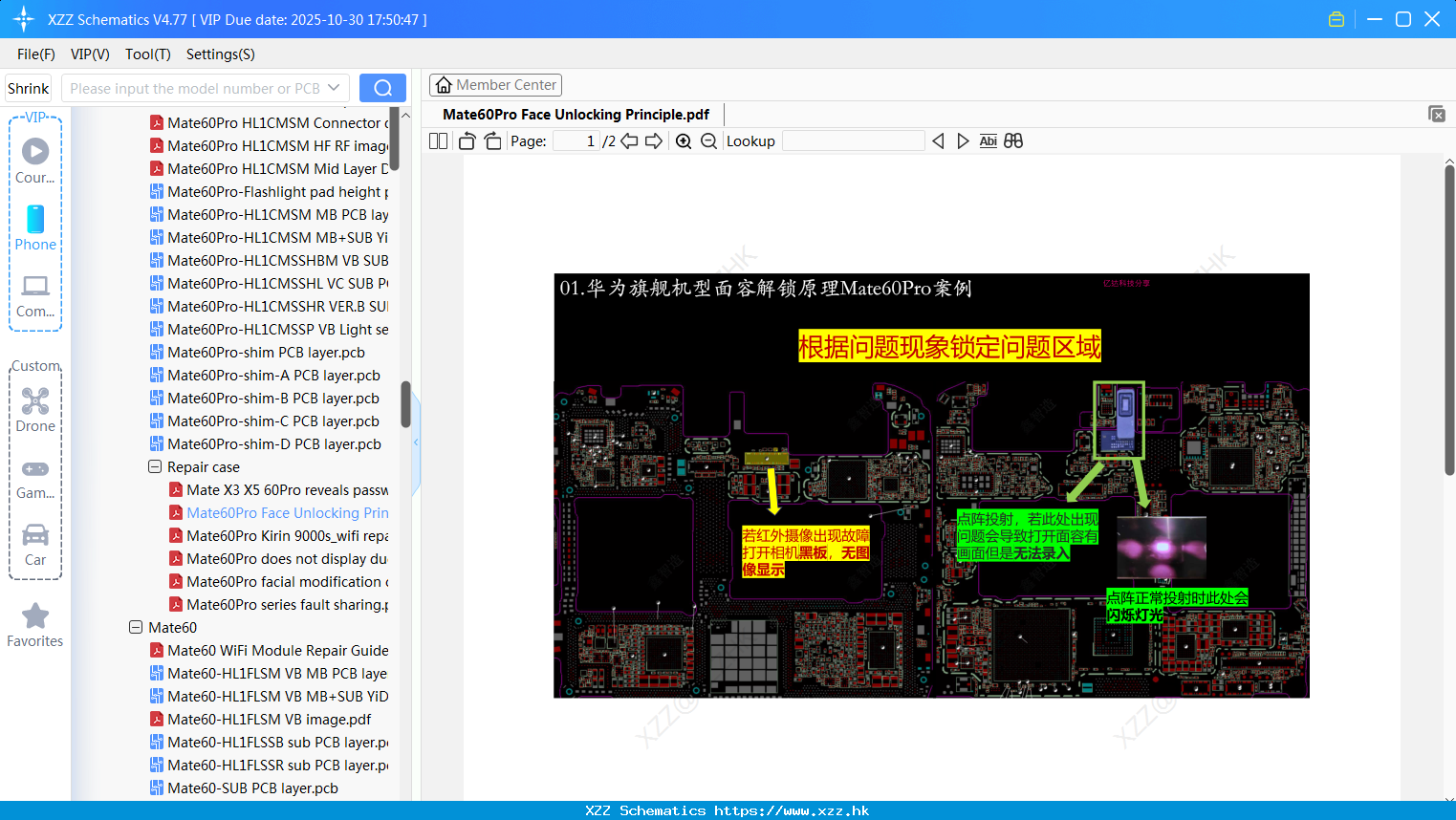
Task: Find the previous lookup match
Action: pos(938,141)
